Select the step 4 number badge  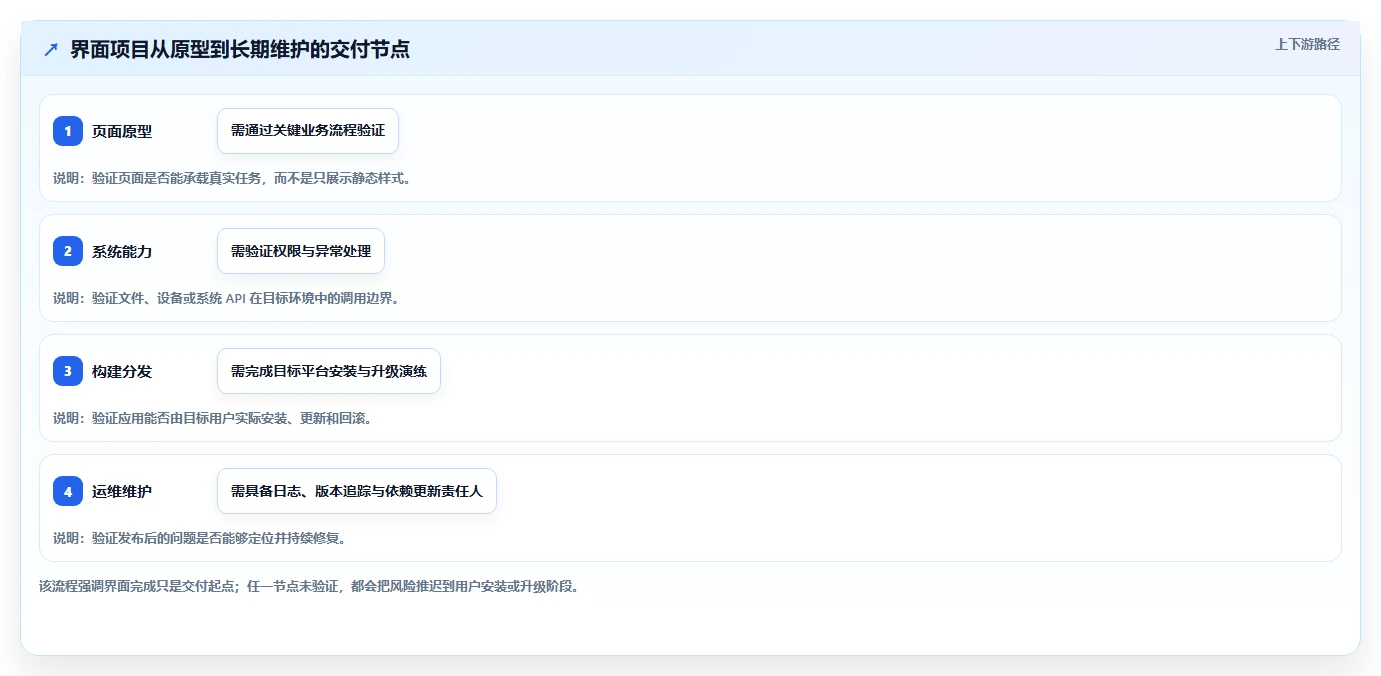coord(68,491)
